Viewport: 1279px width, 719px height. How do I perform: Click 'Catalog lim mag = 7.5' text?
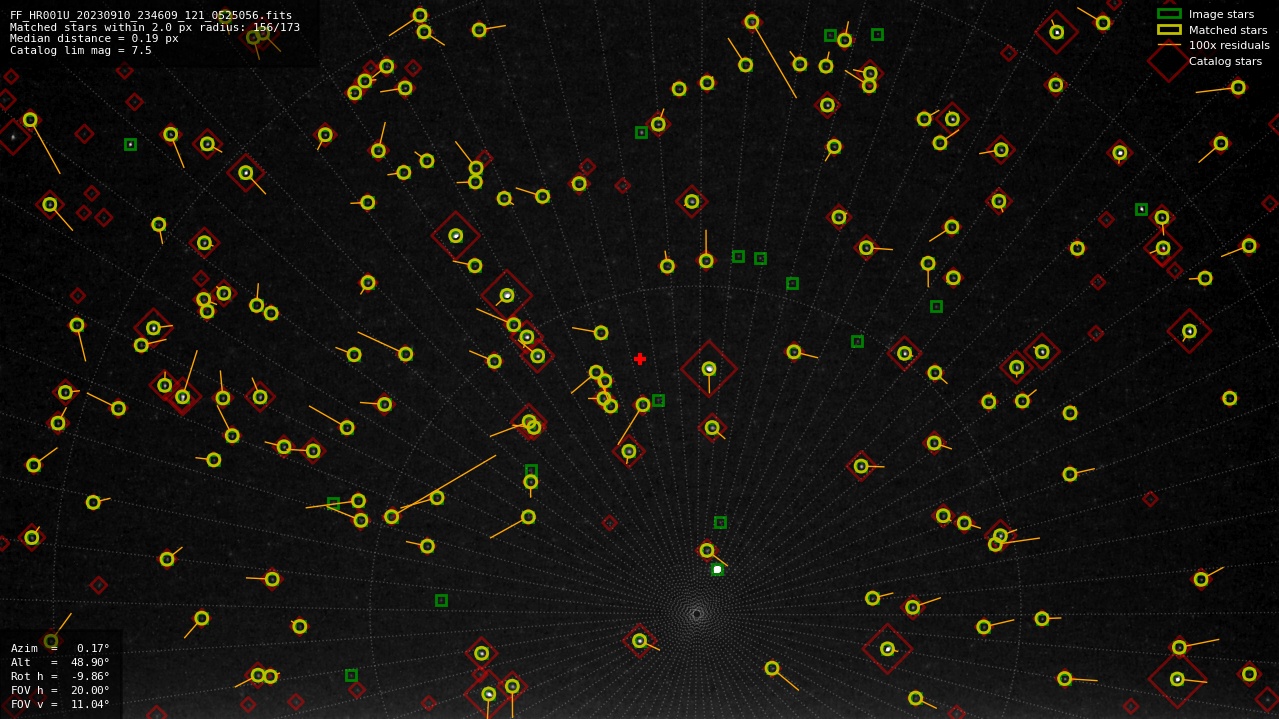click(x=81, y=50)
